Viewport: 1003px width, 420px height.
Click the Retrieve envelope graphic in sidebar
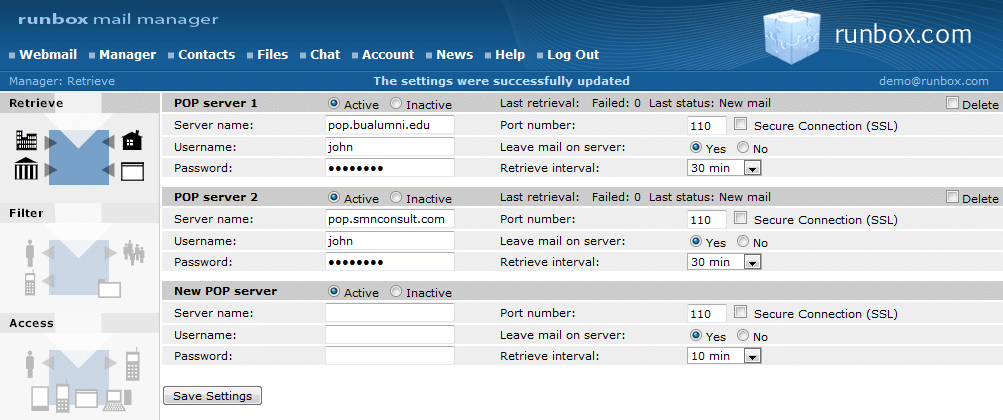[79, 157]
